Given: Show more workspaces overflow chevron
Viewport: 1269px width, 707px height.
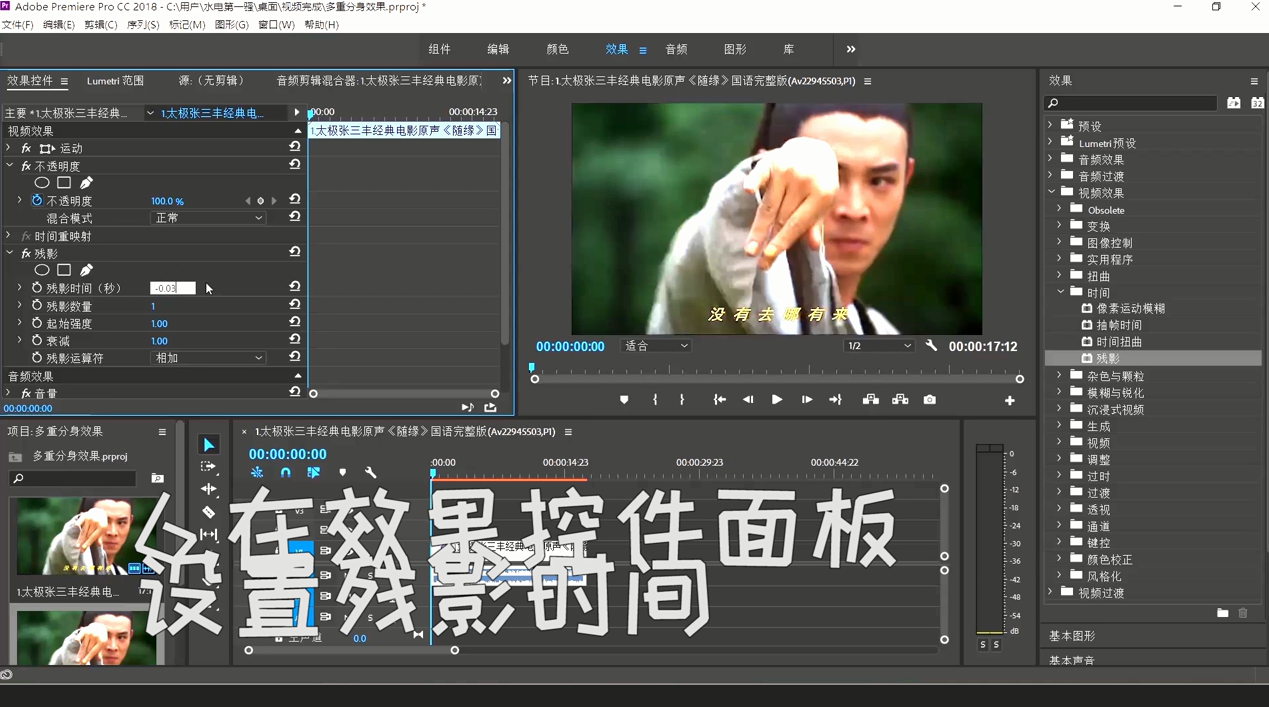Looking at the screenshot, I should (x=851, y=49).
